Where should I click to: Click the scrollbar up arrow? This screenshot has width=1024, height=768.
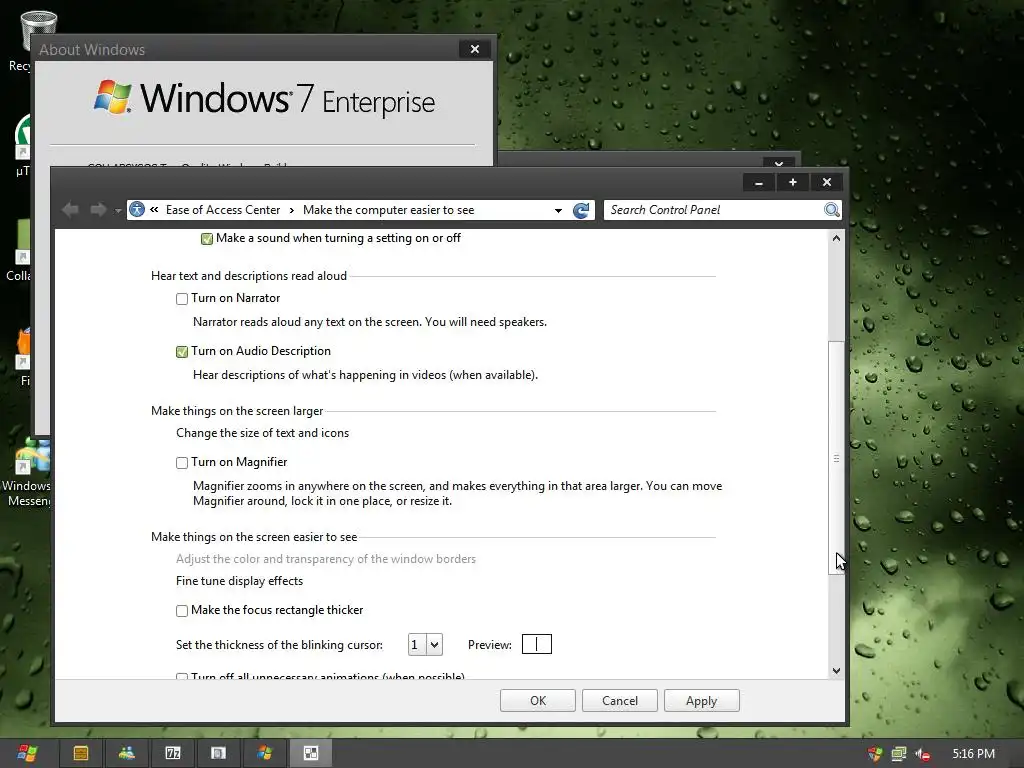point(836,238)
